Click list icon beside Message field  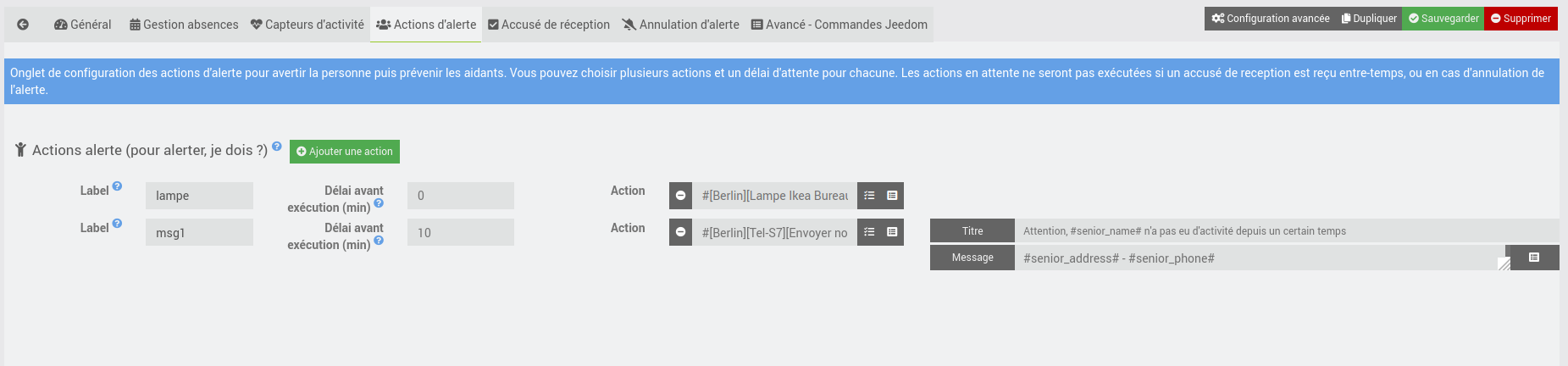tap(1534, 258)
